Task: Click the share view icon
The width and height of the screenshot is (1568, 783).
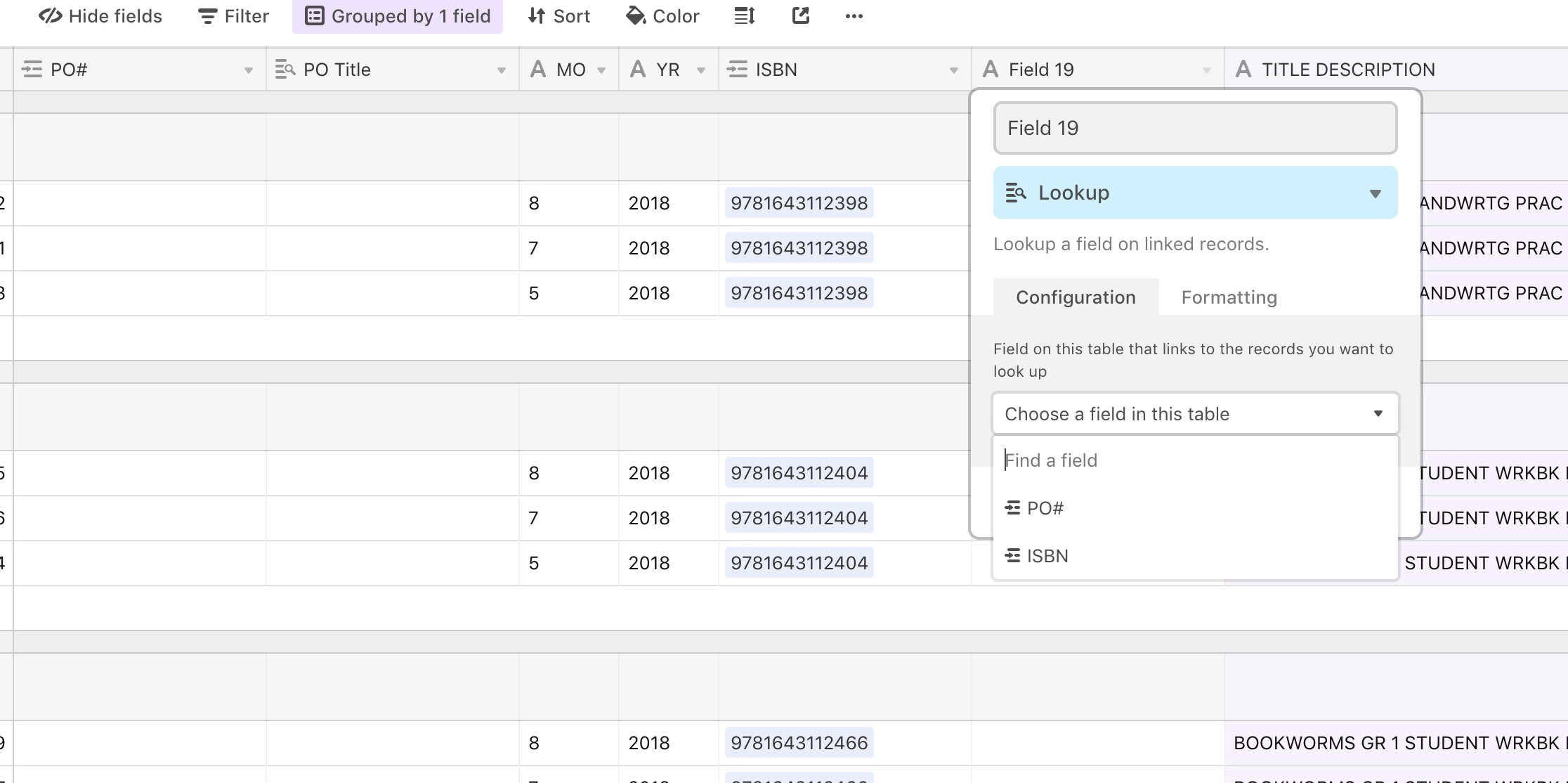Action: pos(801,16)
